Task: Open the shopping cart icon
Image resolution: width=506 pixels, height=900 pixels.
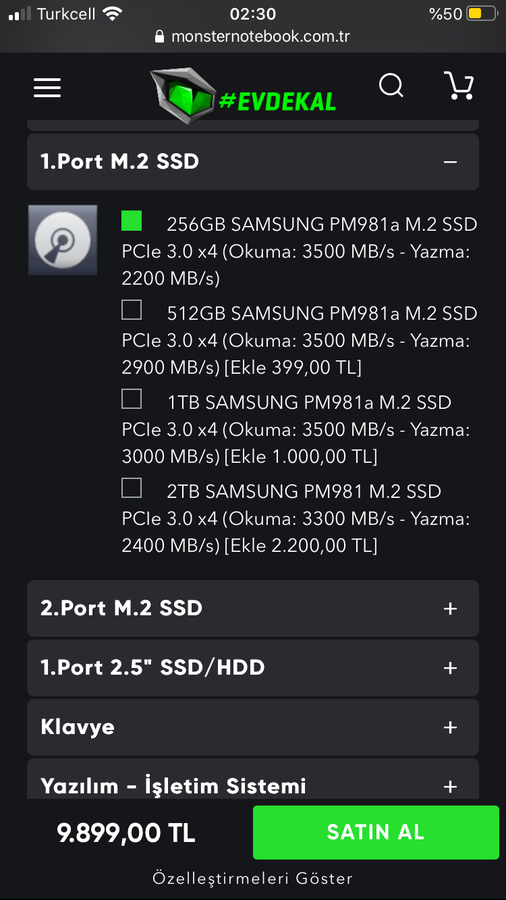Action: click(x=459, y=86)
